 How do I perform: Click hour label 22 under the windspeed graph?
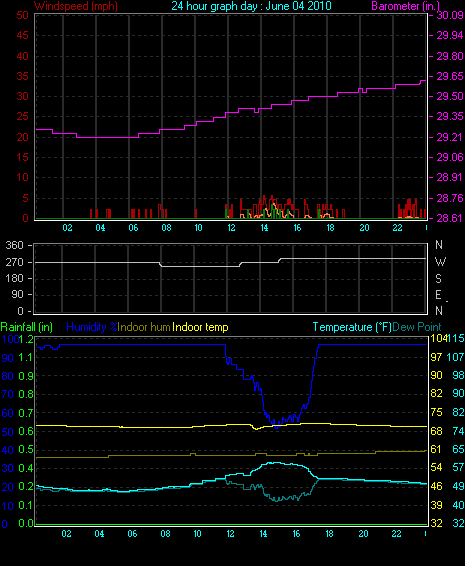pos(397,228)
